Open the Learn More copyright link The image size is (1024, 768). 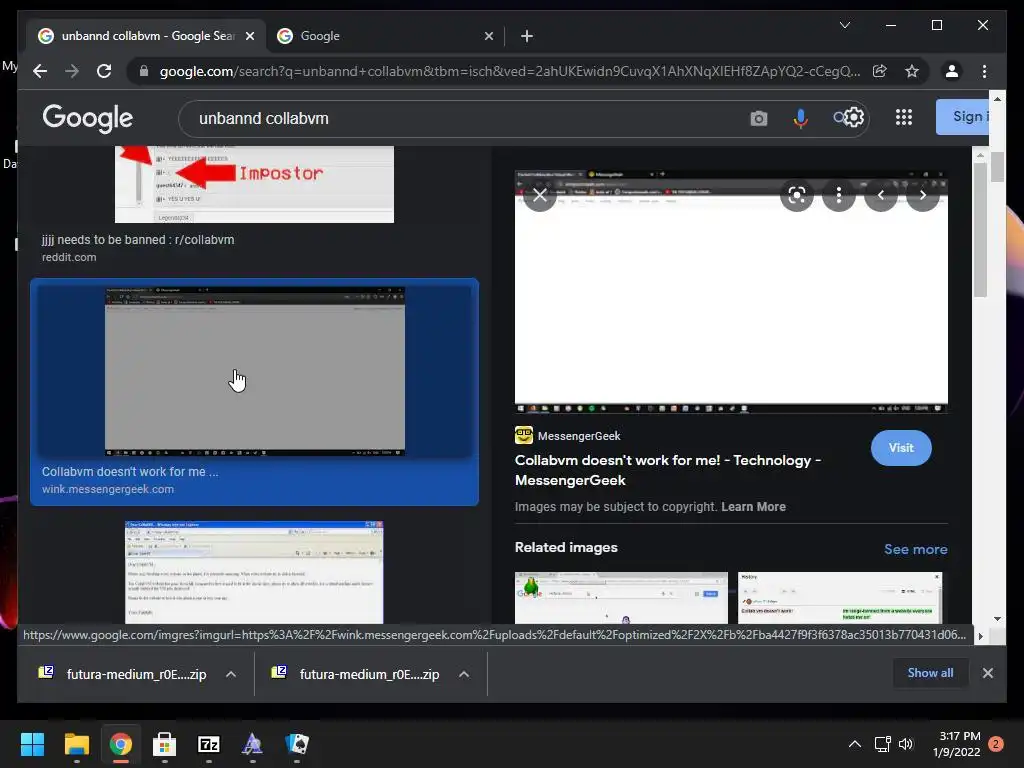coord(753,507)
